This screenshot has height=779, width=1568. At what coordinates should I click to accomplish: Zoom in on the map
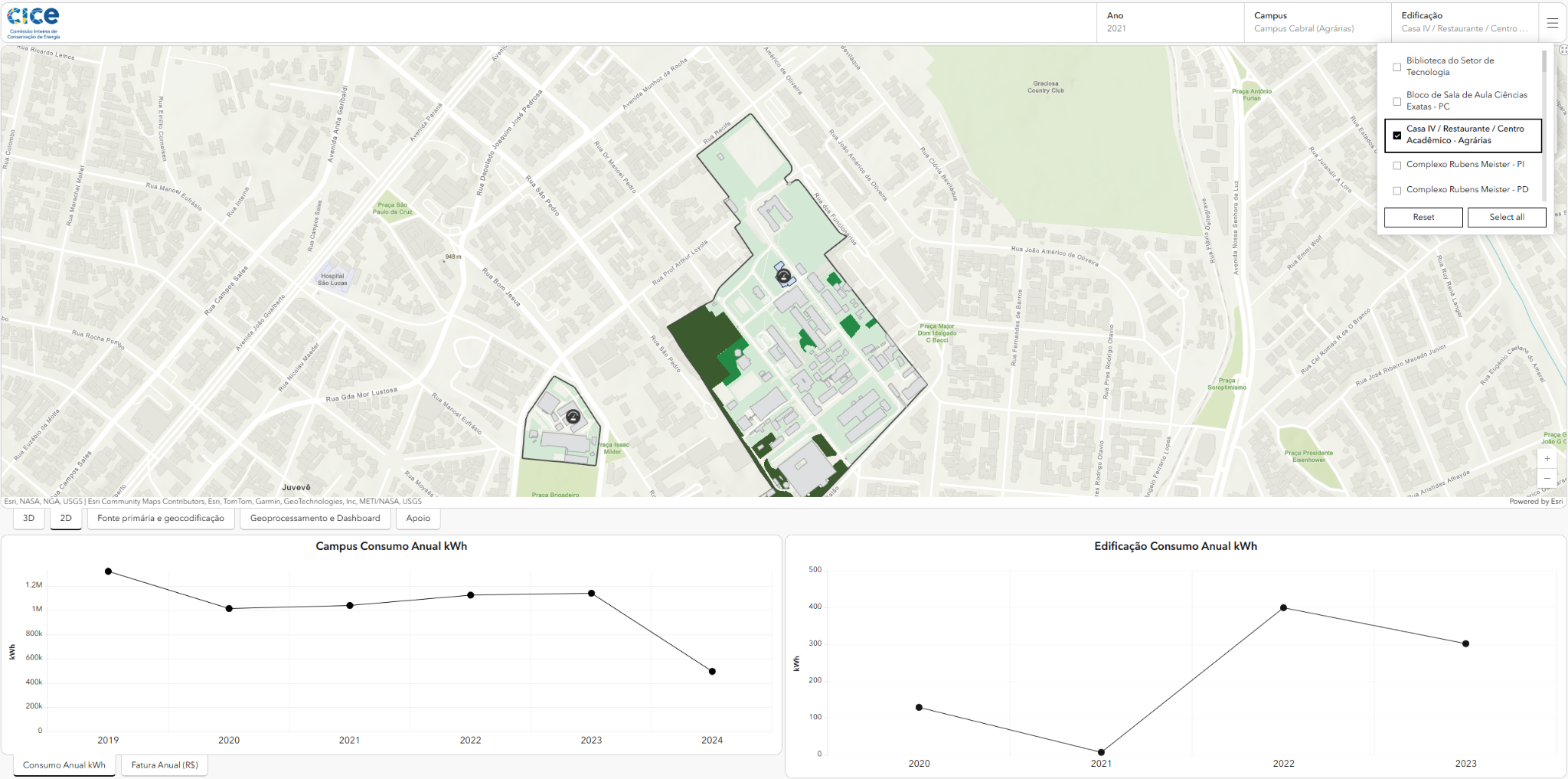(x=1547, y=458)
